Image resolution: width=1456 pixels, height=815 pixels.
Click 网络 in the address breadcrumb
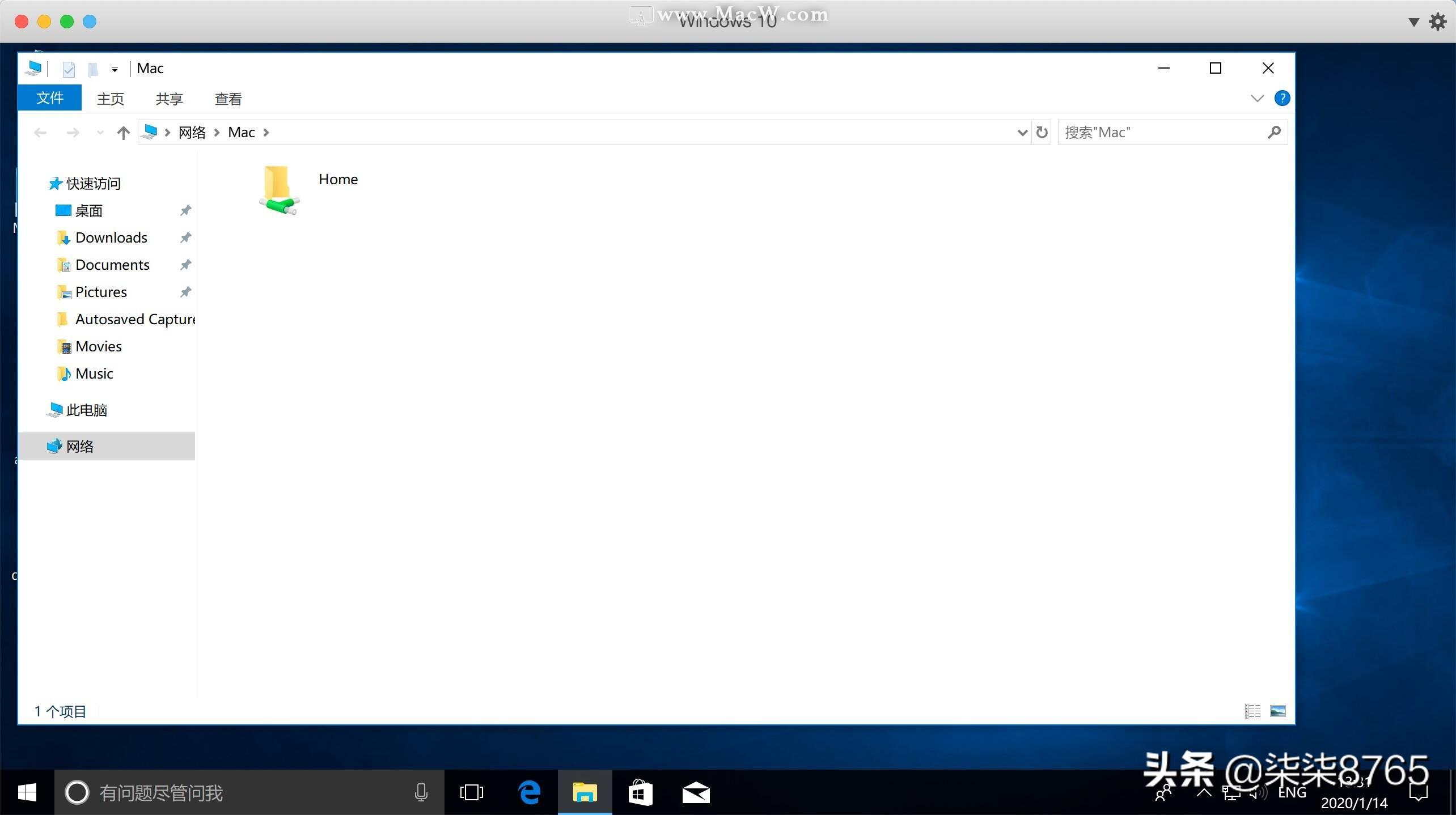[192, 133]
